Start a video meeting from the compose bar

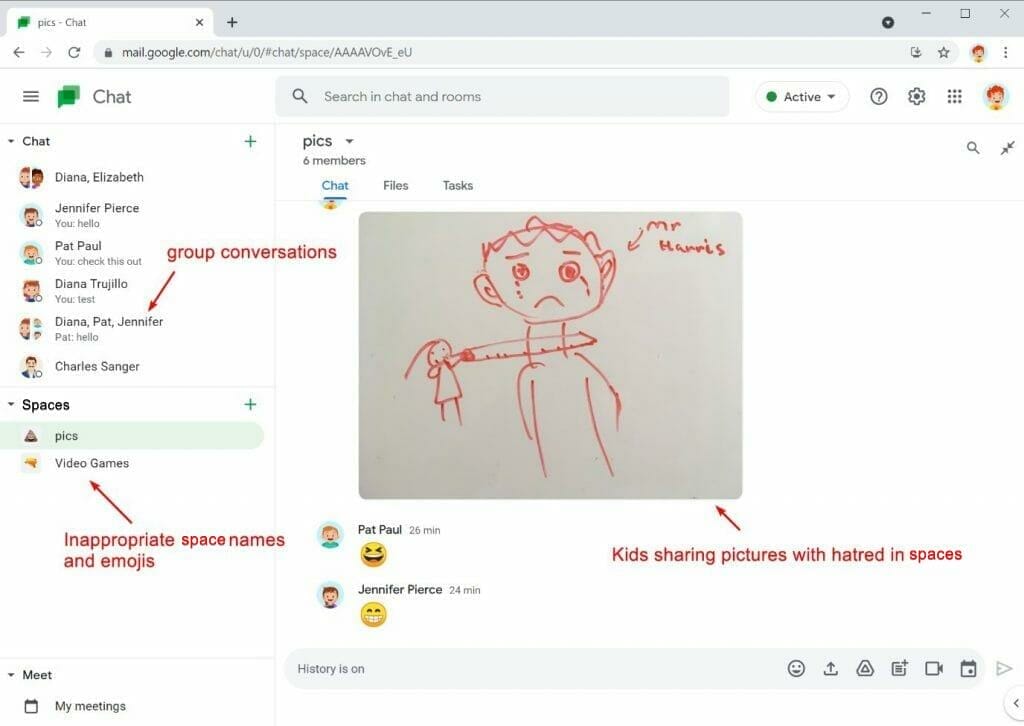[x=934, y=668]
